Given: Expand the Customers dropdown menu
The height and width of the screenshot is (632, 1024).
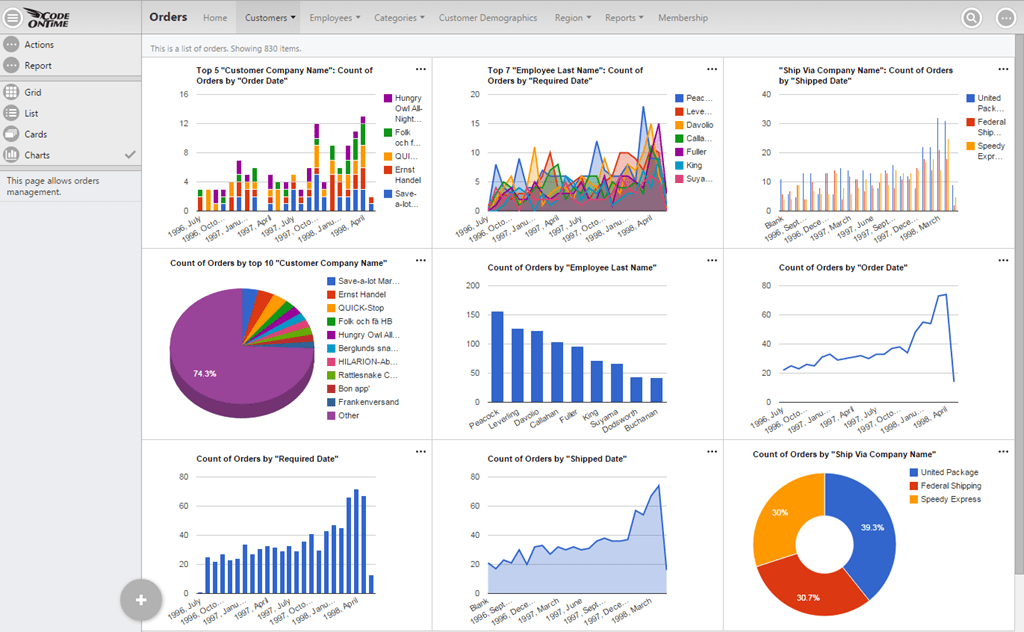Looking at the screenshot, I should (268, 17).
